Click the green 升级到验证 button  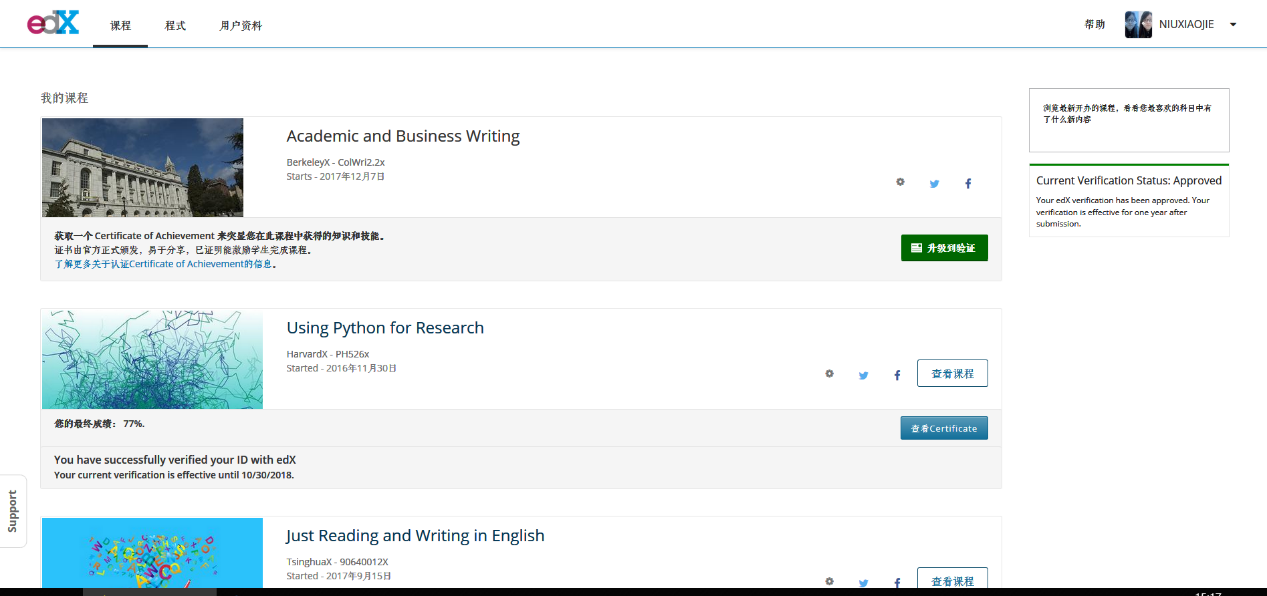(944, 247)
